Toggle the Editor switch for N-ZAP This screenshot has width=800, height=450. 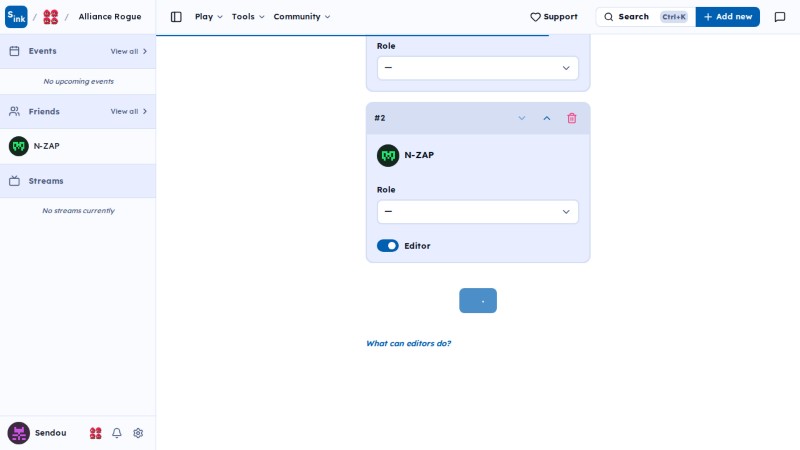click(x=388, y=246)
